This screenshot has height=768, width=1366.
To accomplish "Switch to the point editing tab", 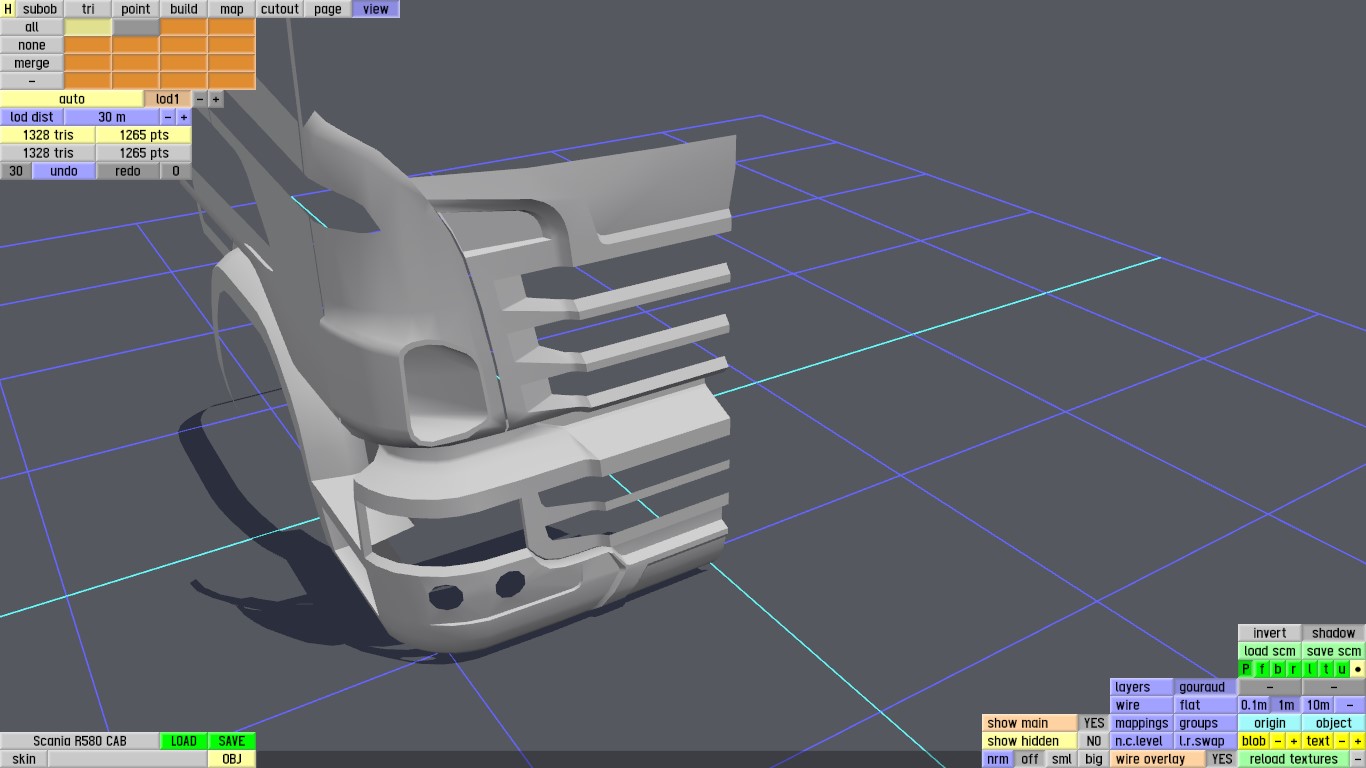I will tap(136, 9).
